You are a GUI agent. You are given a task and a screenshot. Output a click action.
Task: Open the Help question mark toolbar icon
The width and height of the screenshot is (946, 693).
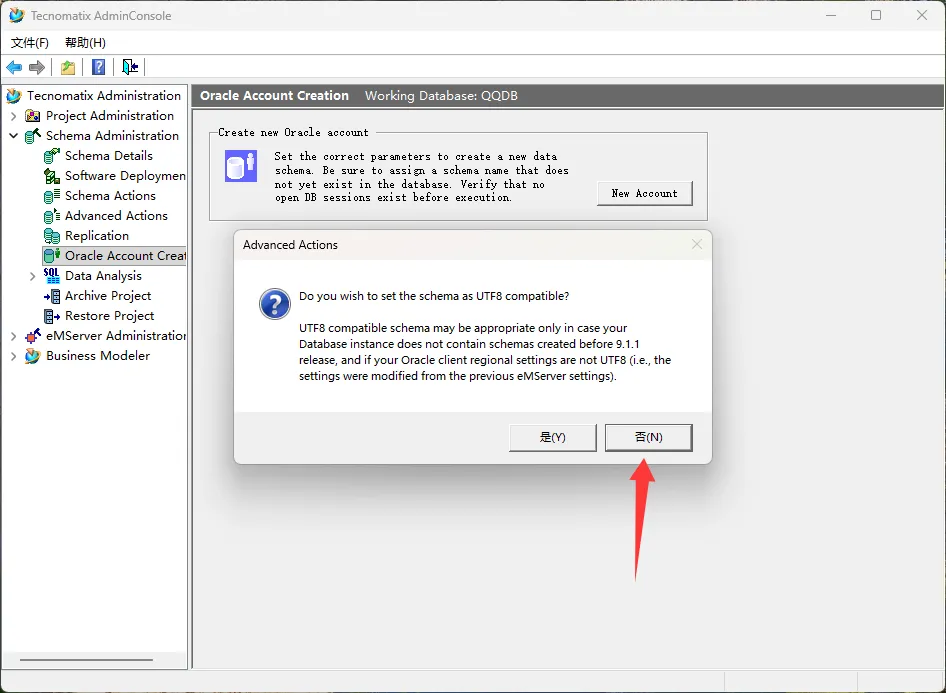[x=98, y=67]
